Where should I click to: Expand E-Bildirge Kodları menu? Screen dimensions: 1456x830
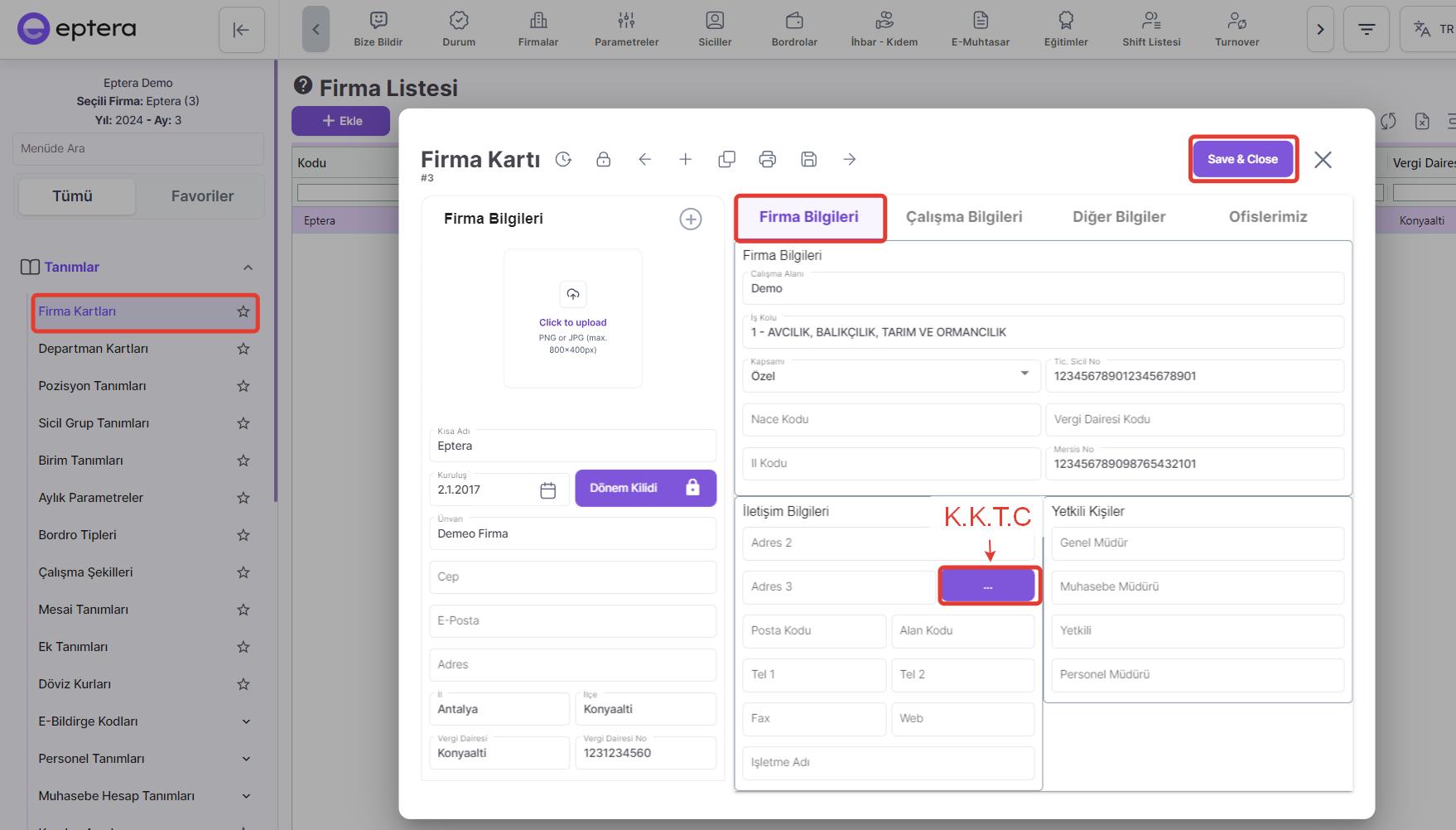click(x=246, y=721)
